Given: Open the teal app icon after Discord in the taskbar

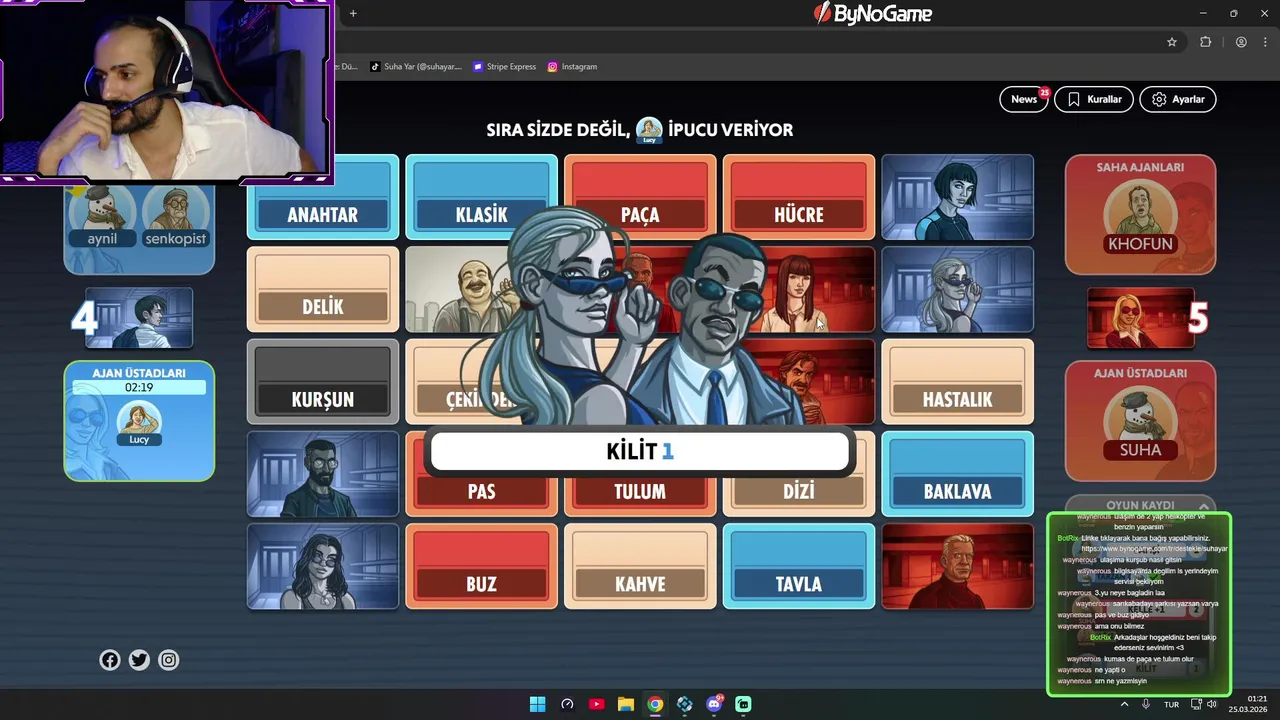Looking at the screenshot, I should tap(743, 704).
